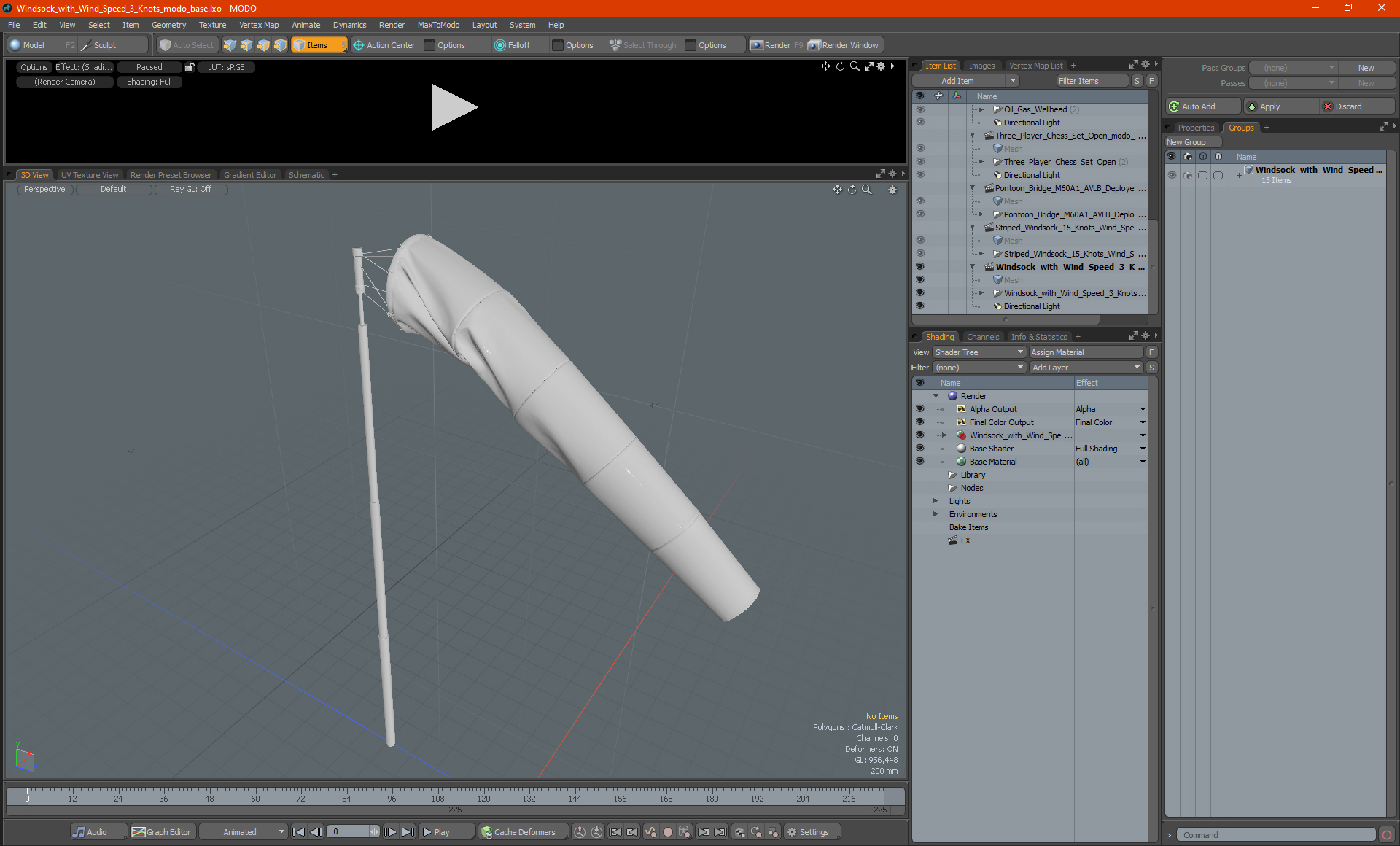Go to first frame

(x=298, y=832)
